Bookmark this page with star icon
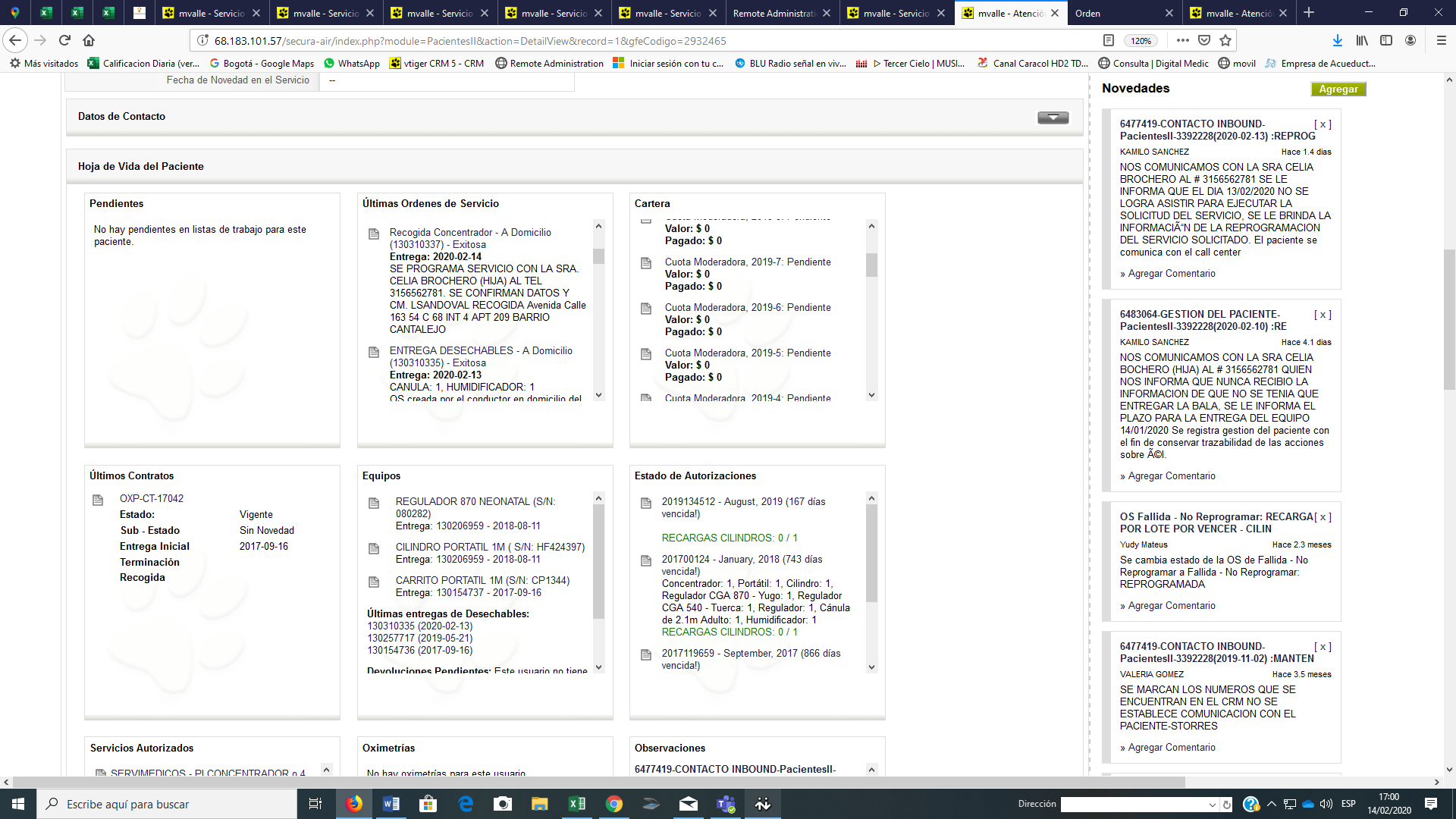This screenshot has width=1456, height=819. pyautogui.click(x=1225, y=40)
